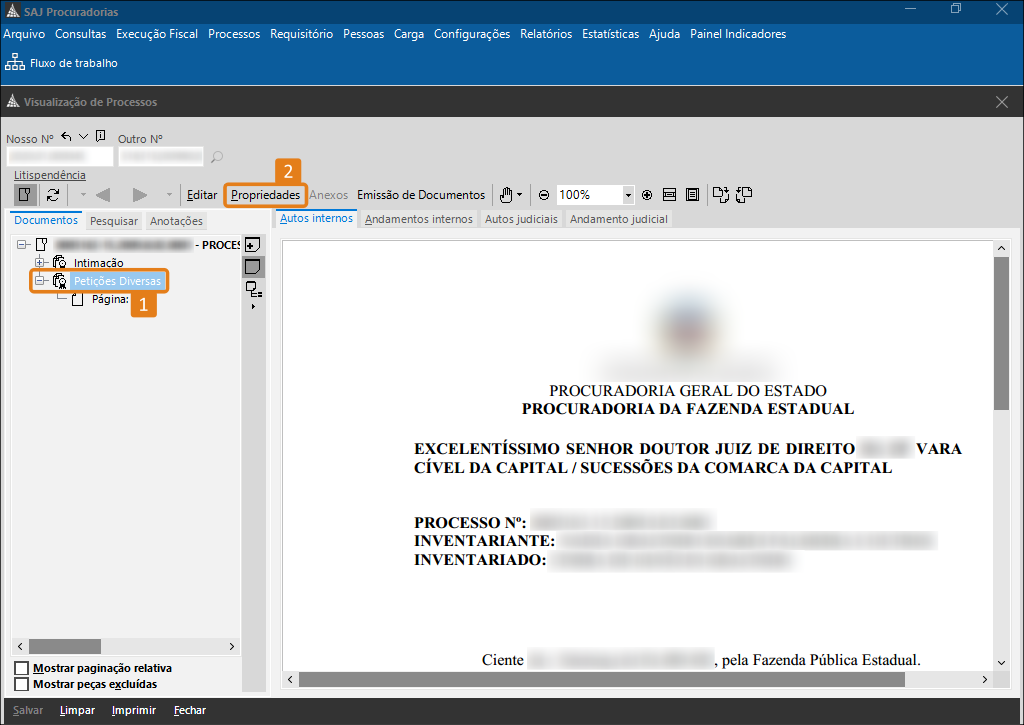The image size is (1024, 725).
Task: Click the zoom in plus icon
Action: click(x=647, y=195)
